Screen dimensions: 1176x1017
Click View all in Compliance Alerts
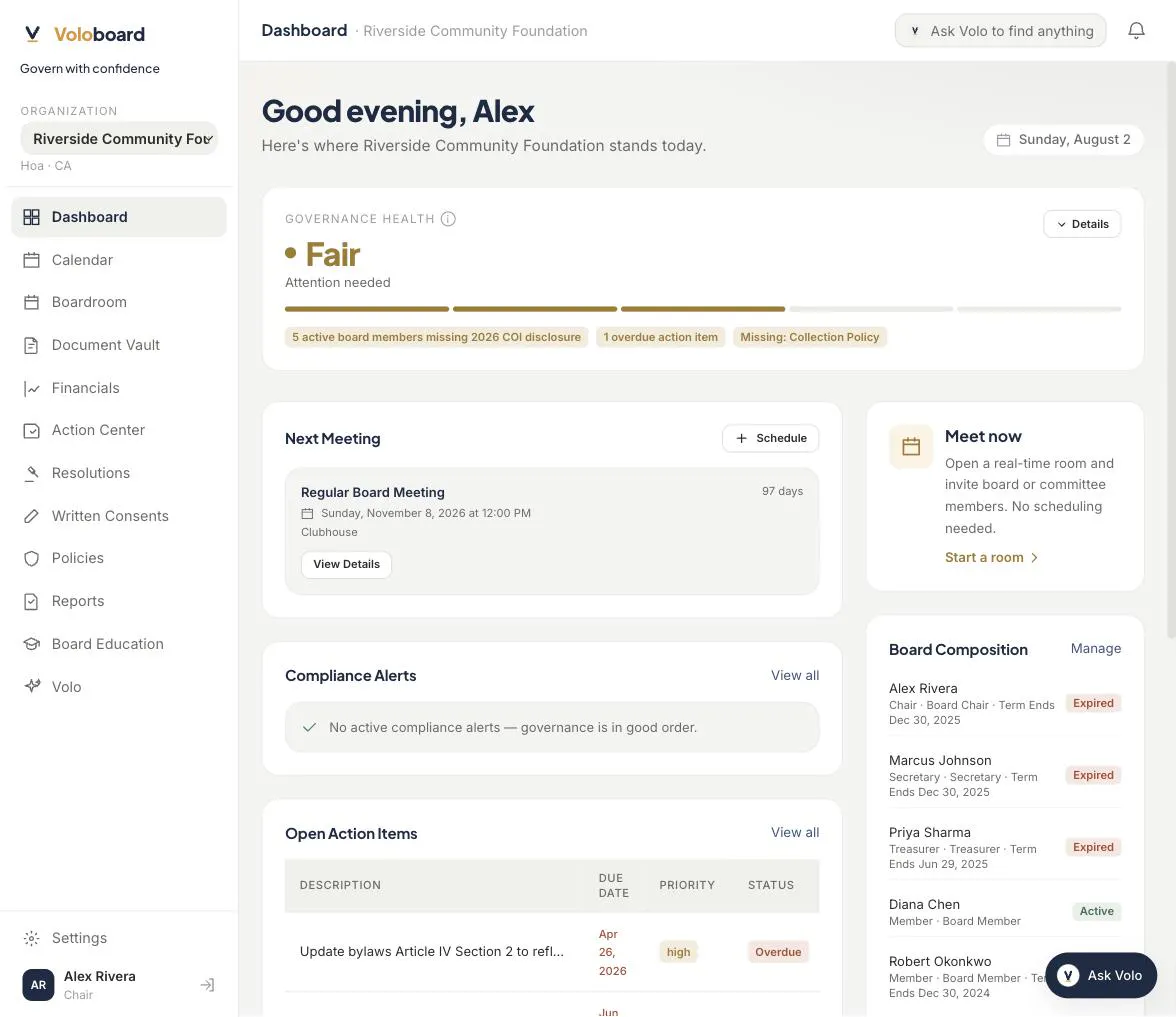794,676
